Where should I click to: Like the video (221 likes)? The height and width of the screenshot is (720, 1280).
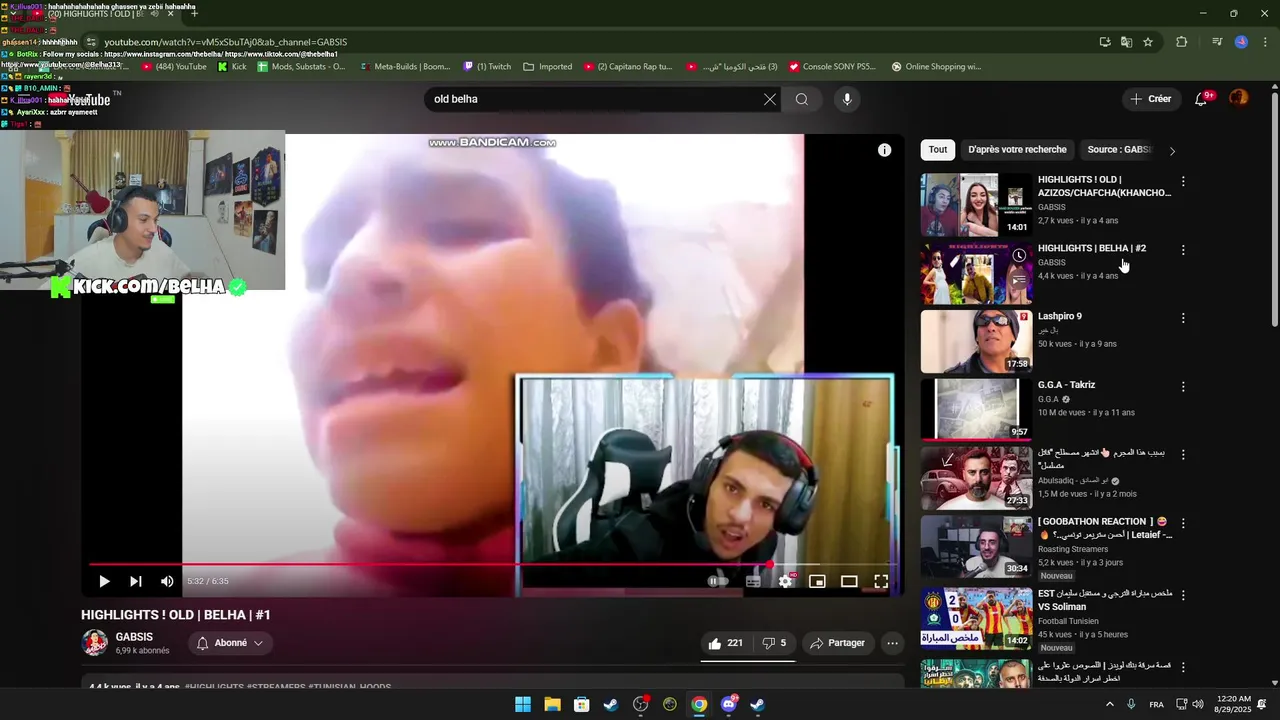[726, 643]
